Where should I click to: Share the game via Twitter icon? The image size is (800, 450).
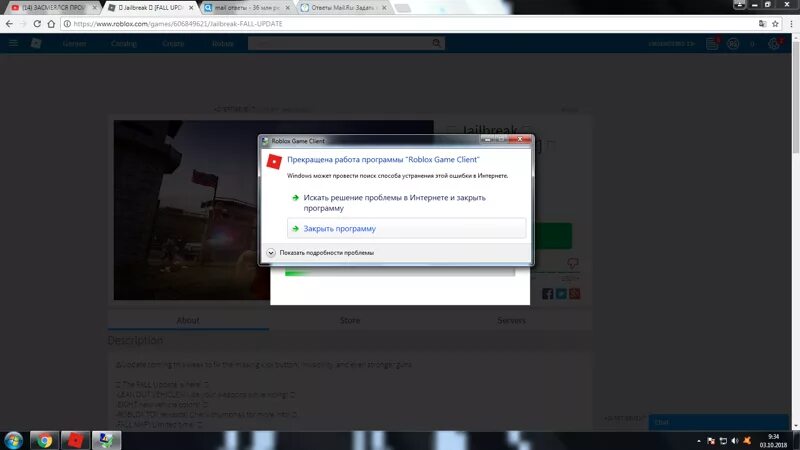(561, 294)
